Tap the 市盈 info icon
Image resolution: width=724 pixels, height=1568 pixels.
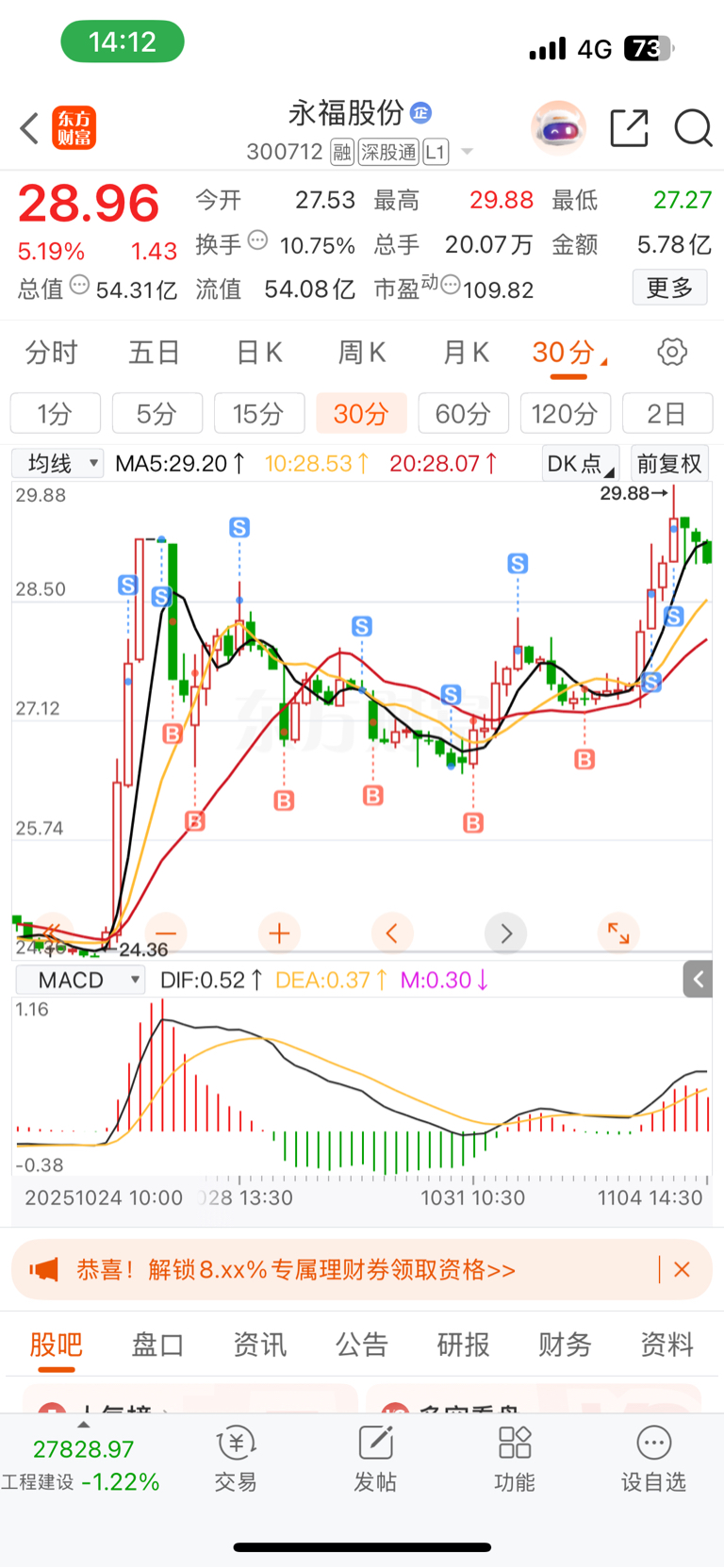[x=451, y=284]
